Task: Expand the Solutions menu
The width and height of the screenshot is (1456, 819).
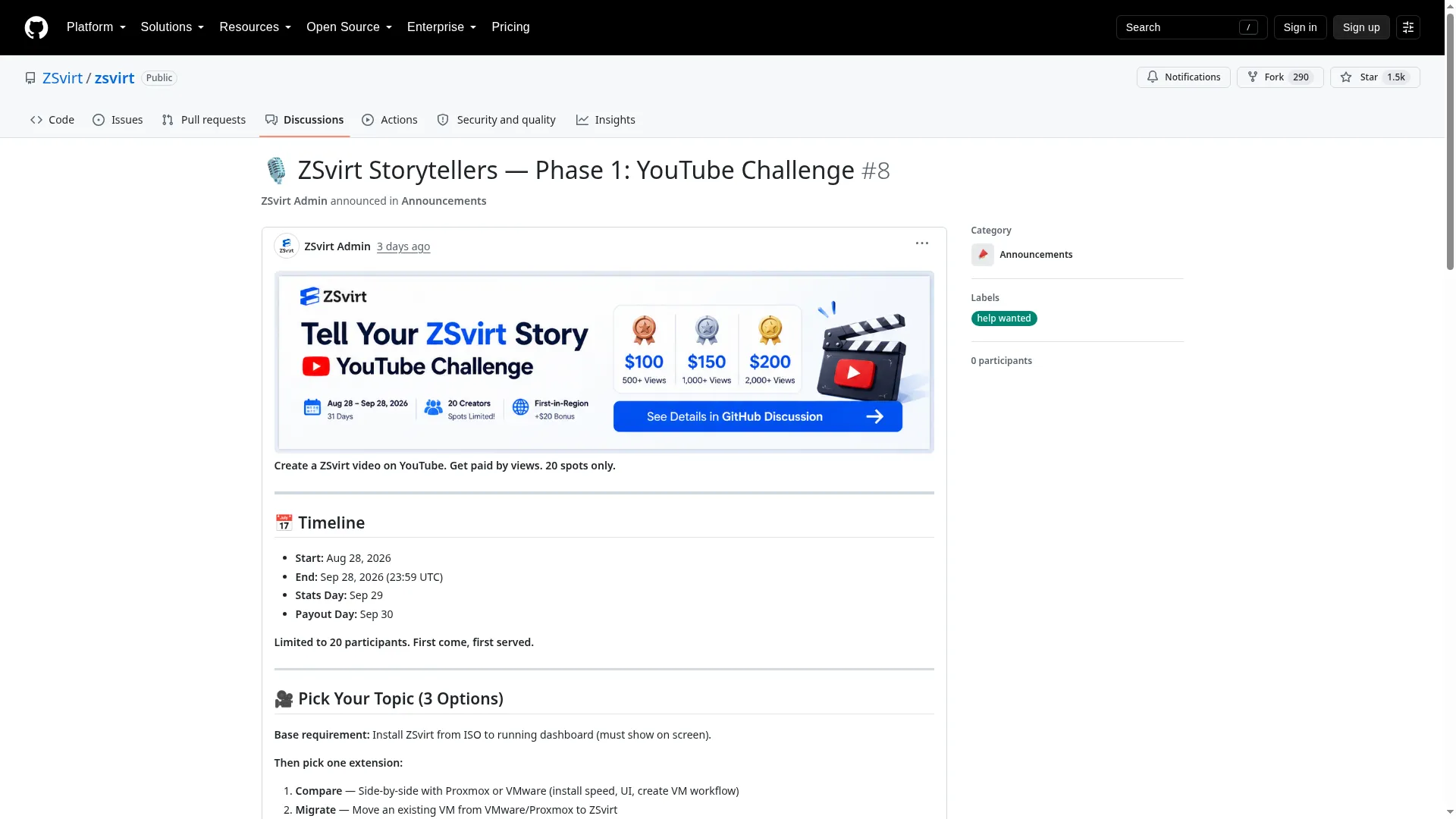Action: pyautogui.click(x=172, y=27)
